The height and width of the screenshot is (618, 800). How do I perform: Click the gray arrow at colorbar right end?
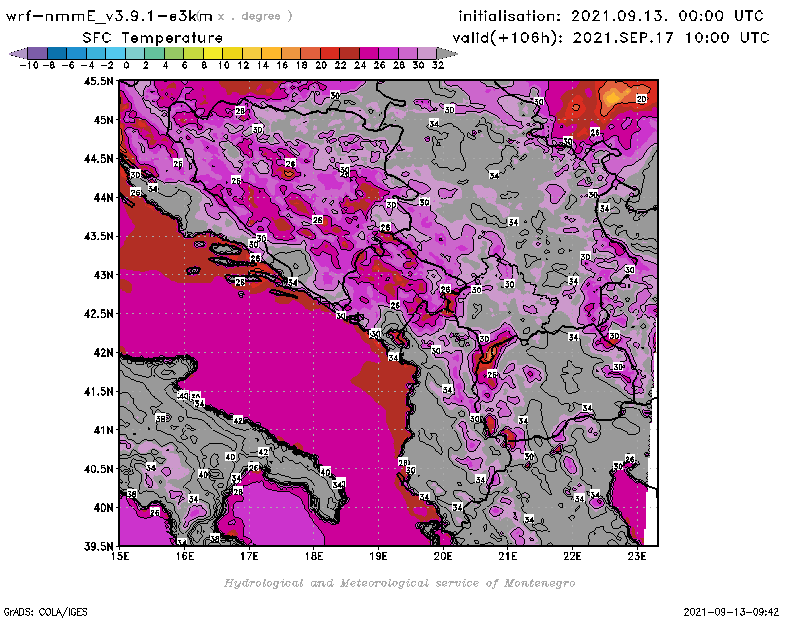tap(443, 52)
